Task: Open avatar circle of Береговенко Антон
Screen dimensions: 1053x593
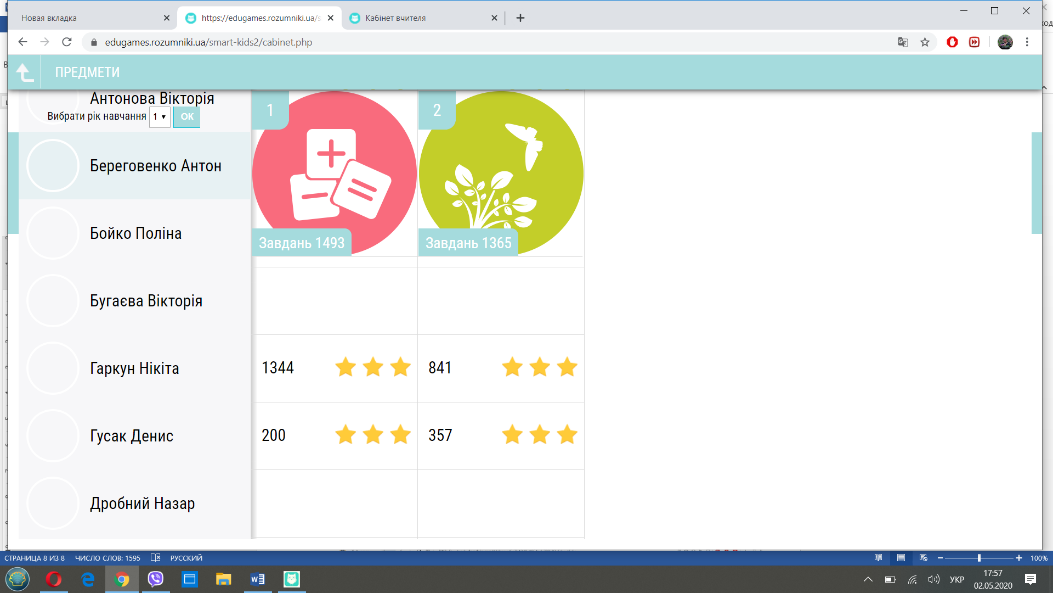Action: tap(52, 166)
